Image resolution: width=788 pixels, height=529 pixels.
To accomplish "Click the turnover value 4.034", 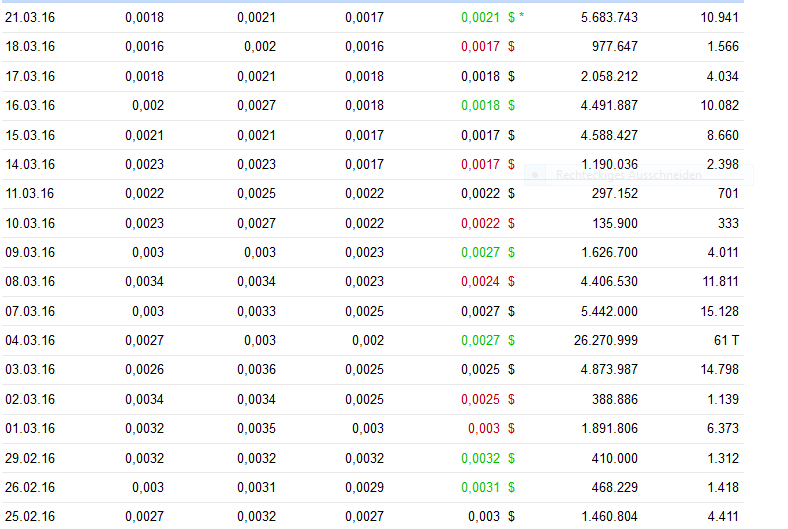I will coord(723,76).
